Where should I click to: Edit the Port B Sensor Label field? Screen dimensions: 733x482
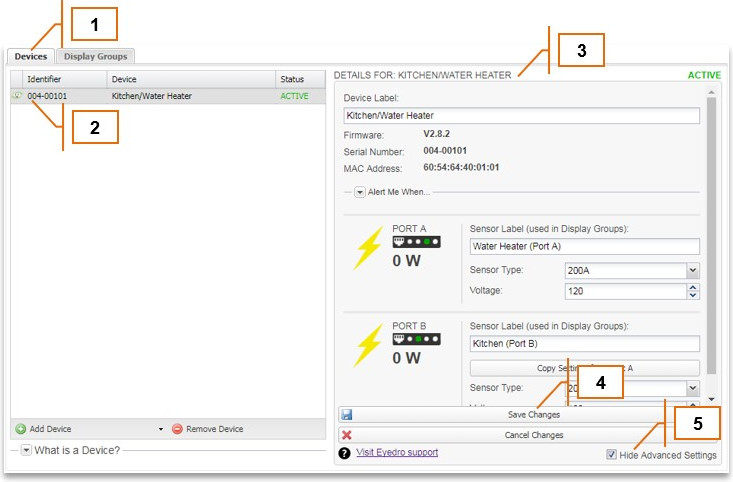[584, 344]
